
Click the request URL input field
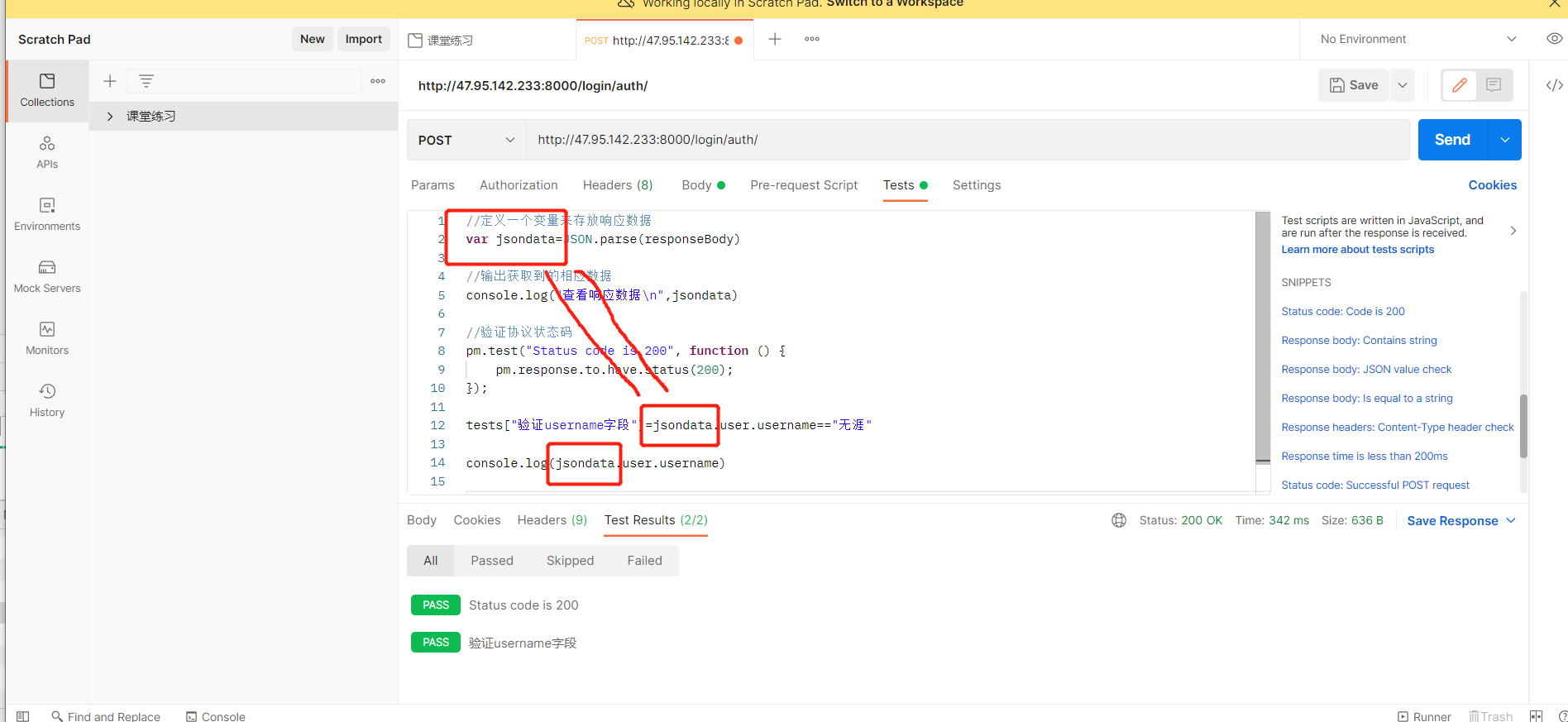click(968, 140)
